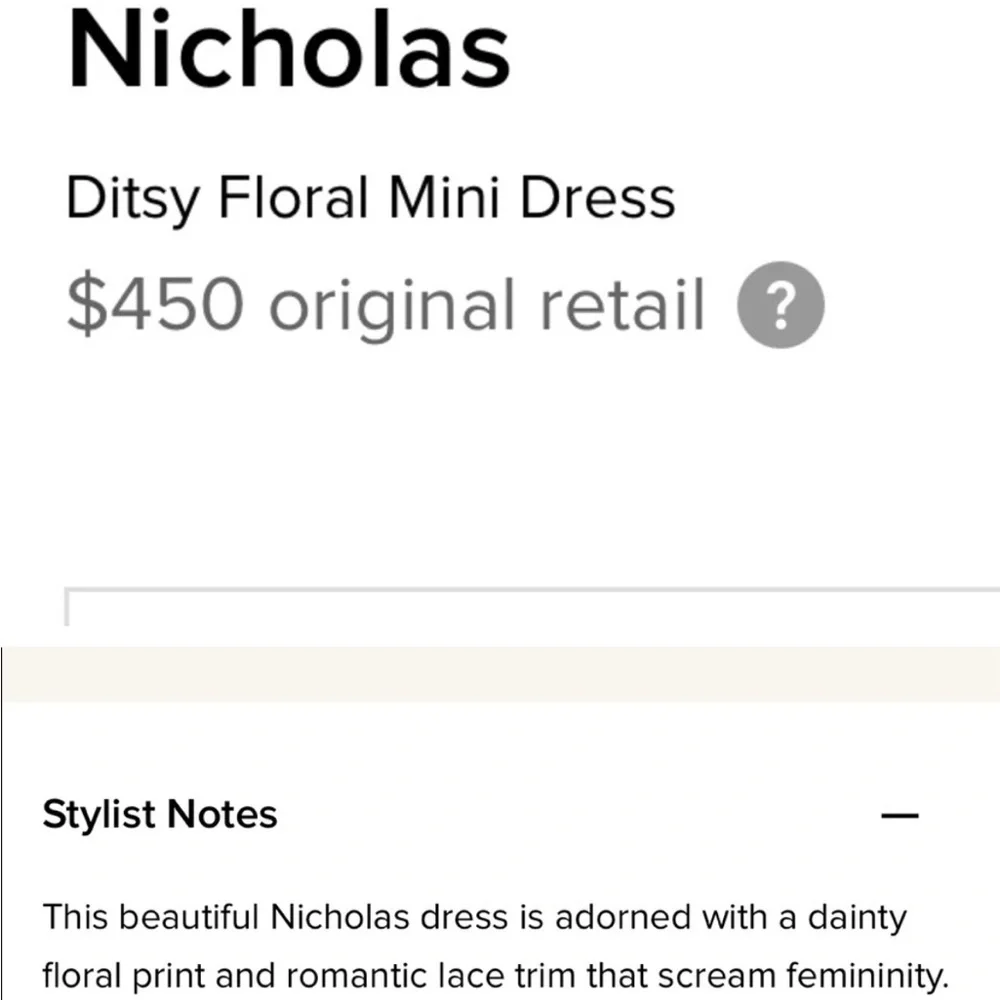Screen dimensions: 1000x1000
Task: Tap the 'Ditsy Floral Mini Dress' title
Action: (x=371, y=197)
